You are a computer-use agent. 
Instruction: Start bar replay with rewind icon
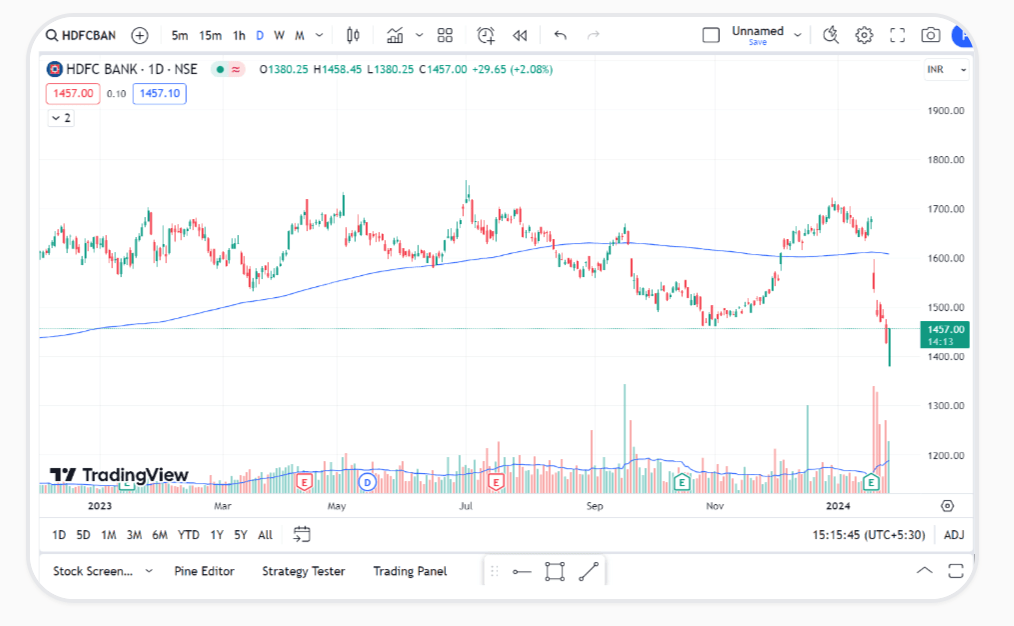pyautogui.click(x=520, y=35)
